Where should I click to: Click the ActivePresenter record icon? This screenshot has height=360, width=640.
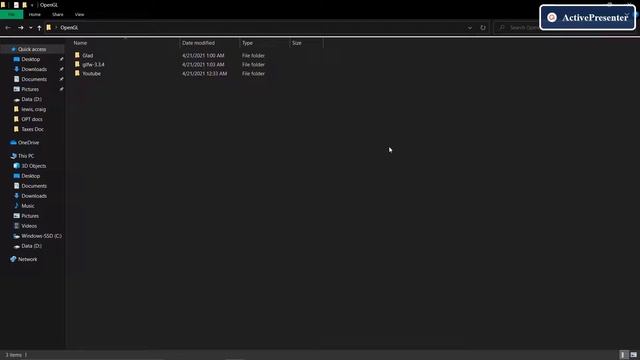552,18
